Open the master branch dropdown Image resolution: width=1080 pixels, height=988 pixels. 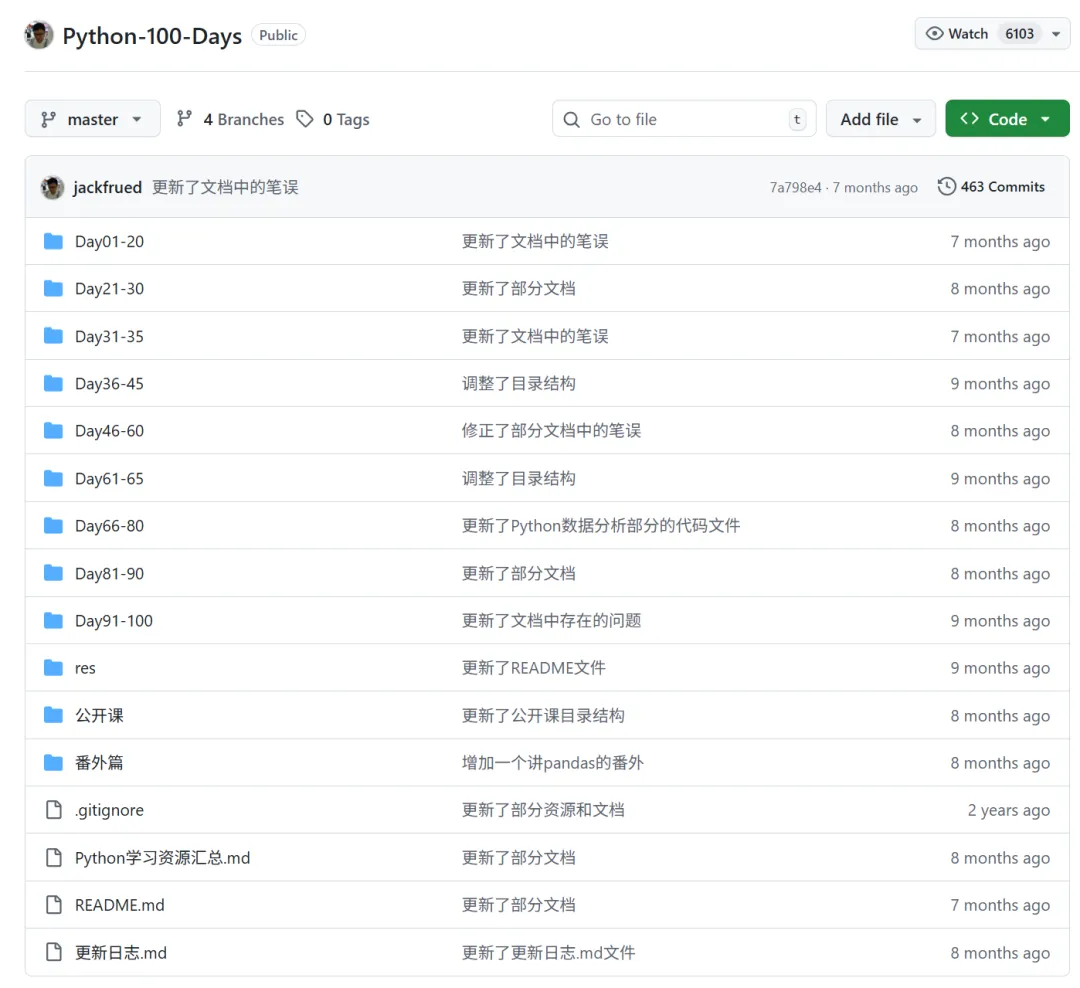(x=93, y=119)
